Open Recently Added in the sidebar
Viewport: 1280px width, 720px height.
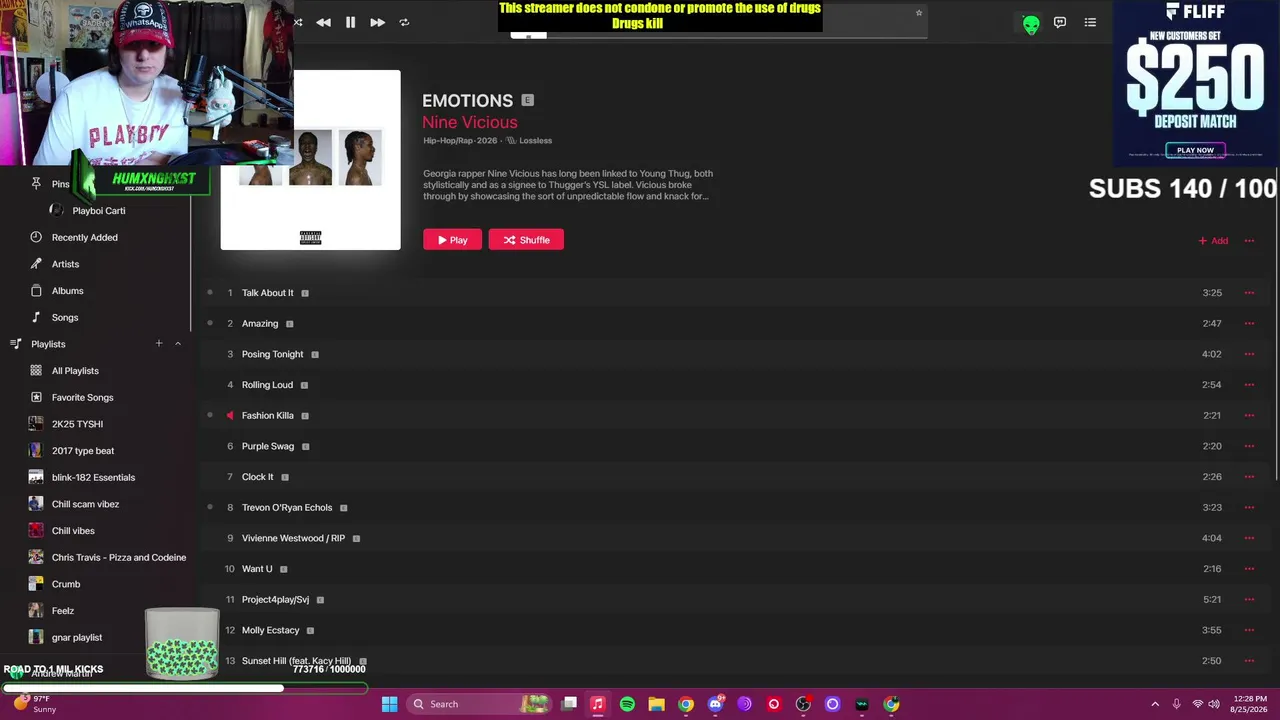tap(85, 237)
